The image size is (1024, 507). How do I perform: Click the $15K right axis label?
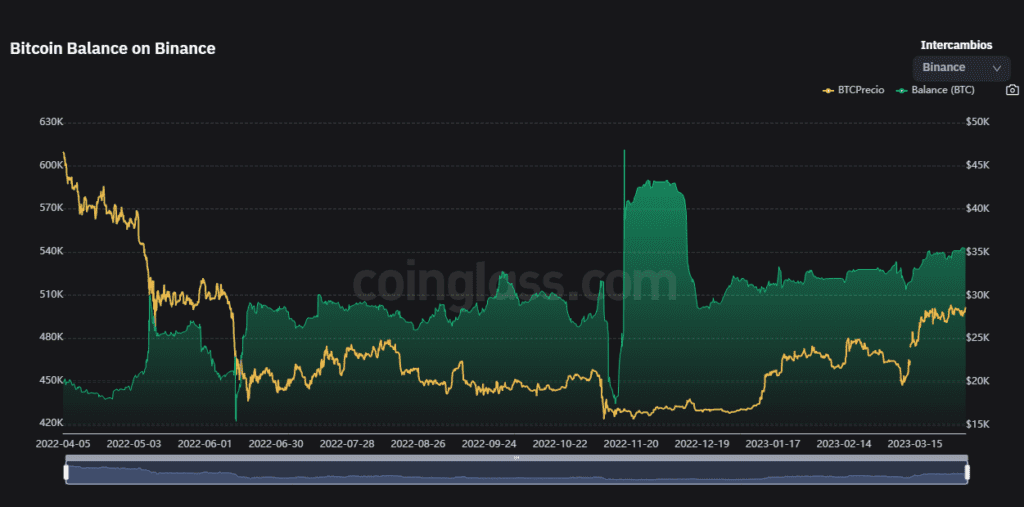pos(978,423)
